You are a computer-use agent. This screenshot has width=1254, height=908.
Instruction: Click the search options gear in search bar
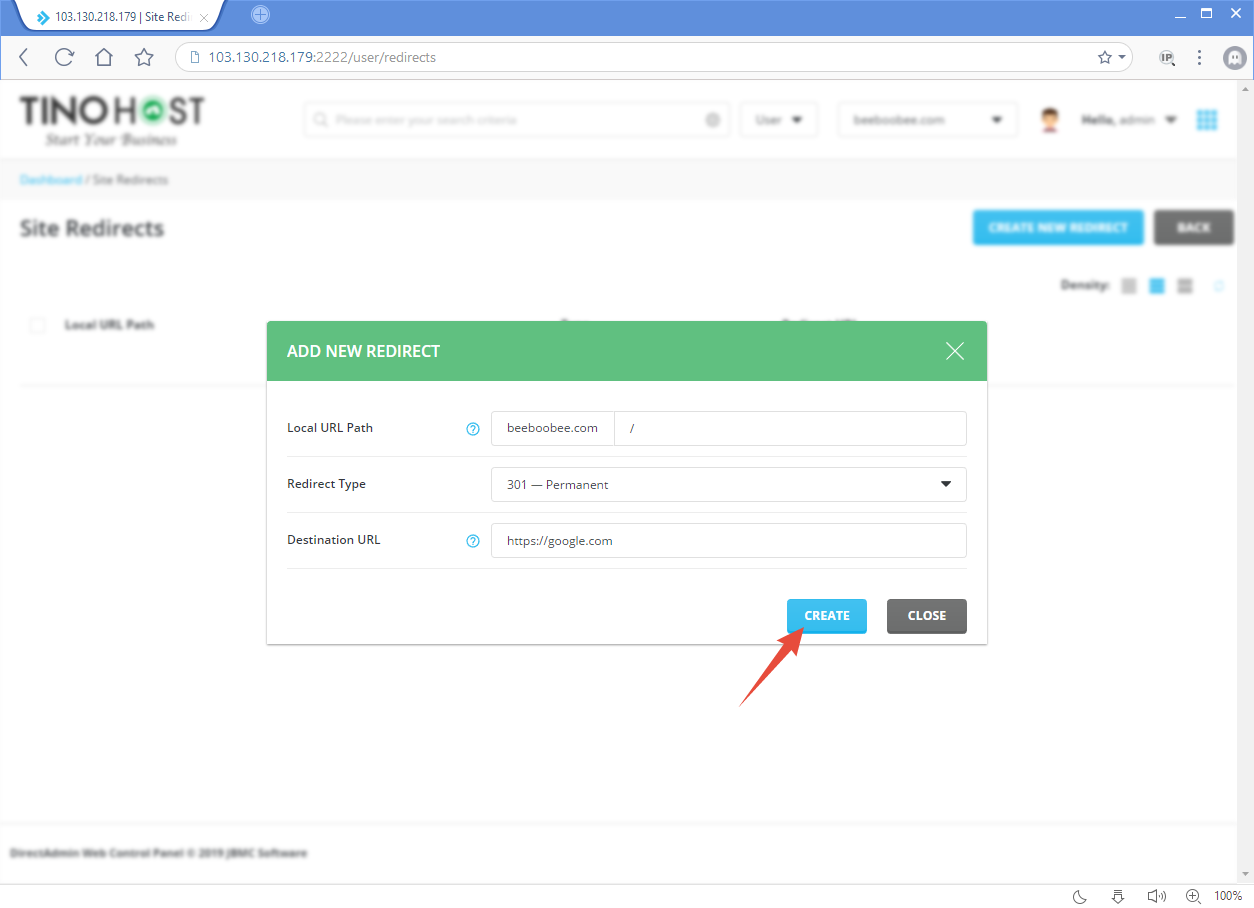click(x=712, y=119)
